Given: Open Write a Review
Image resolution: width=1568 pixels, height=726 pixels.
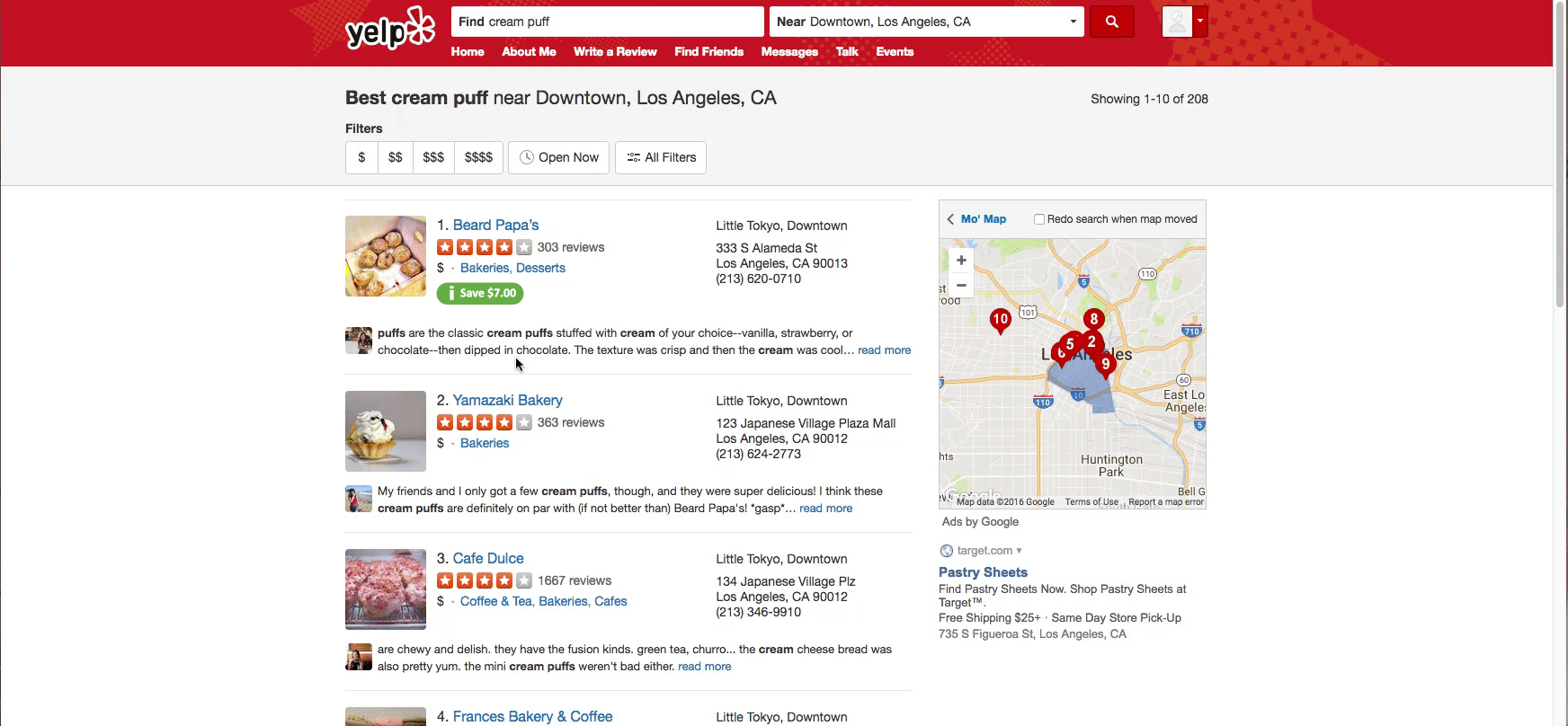Looking at the screenshot, I should point(615,52).
